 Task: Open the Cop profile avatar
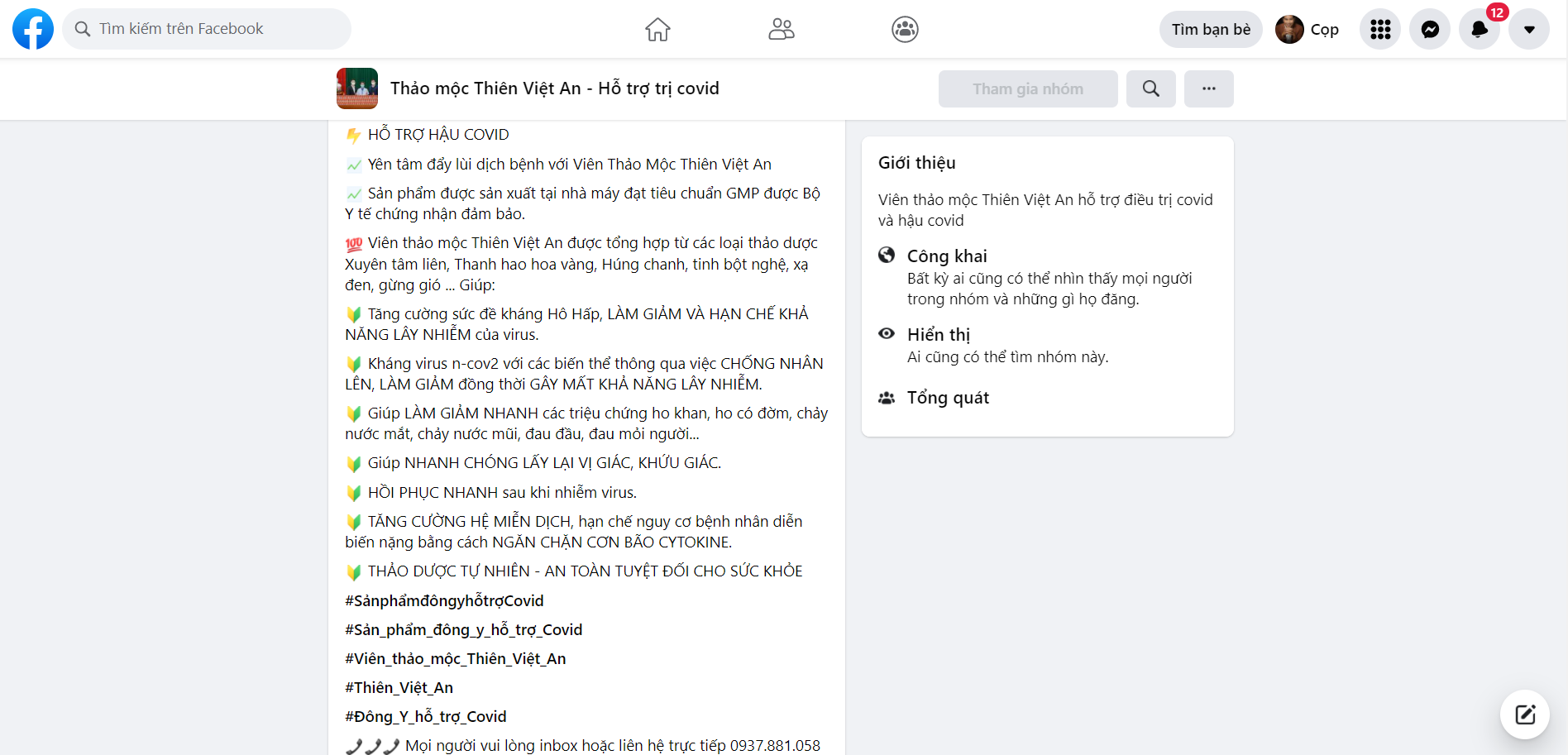(x=1289, y=29)
